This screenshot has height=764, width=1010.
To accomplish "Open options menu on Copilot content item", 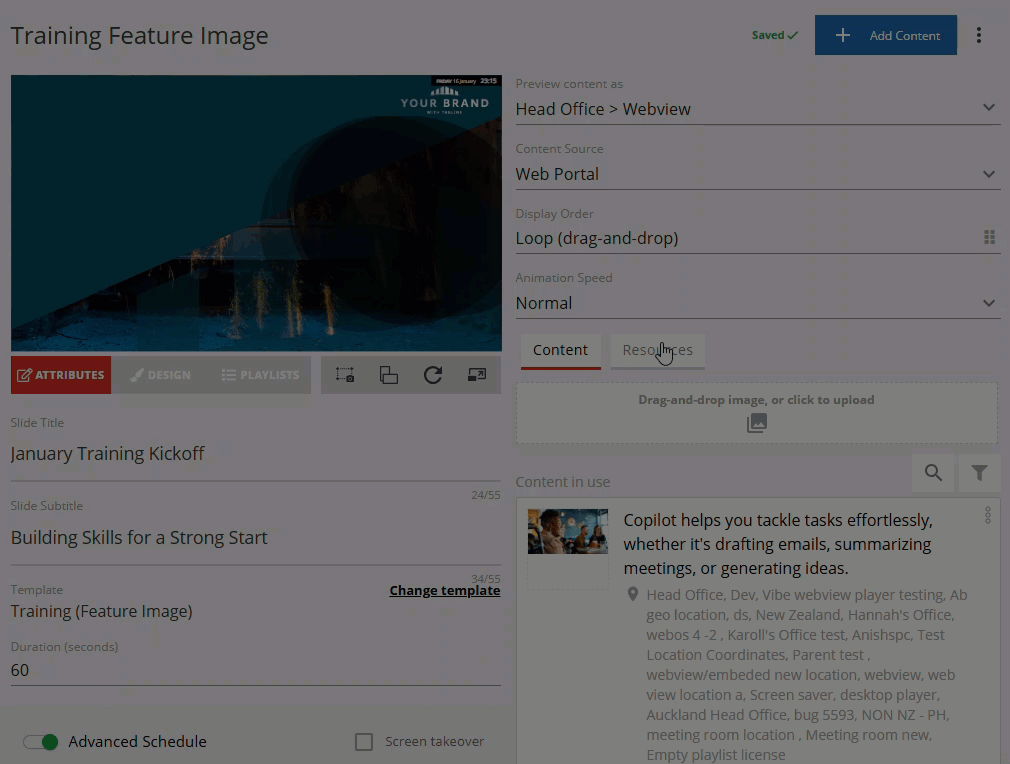I will coord(987,515).
